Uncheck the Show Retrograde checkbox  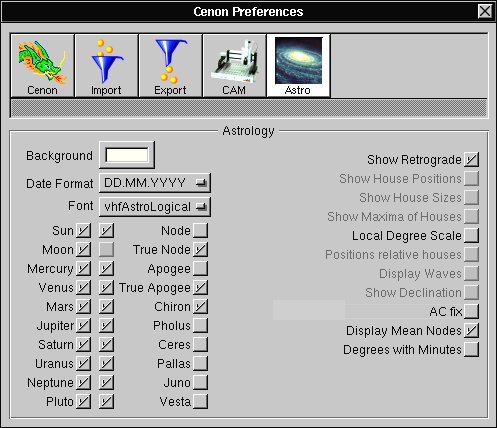click(x=471, y=160)
